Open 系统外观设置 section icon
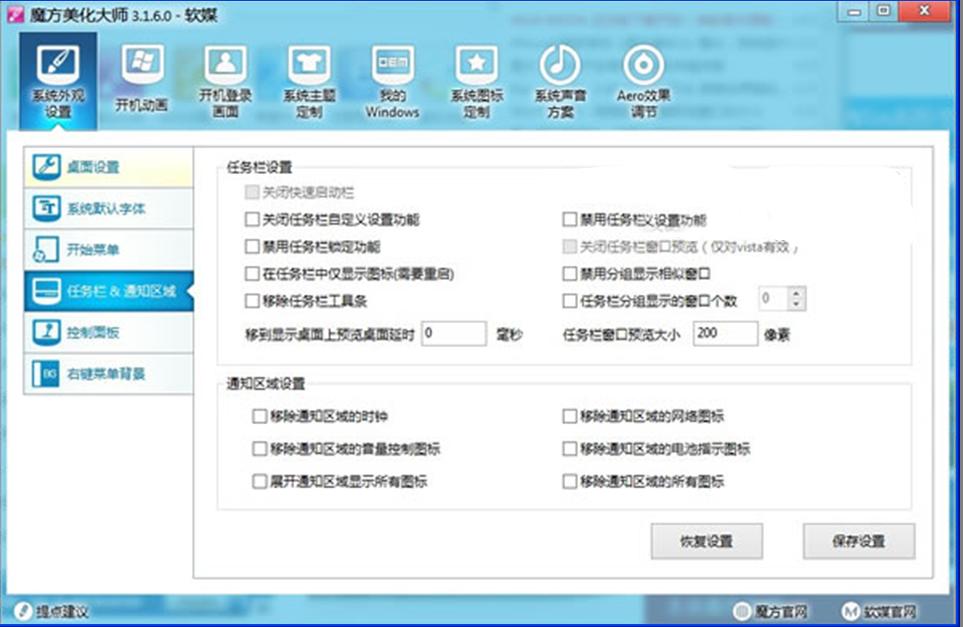 coord(58,64)
